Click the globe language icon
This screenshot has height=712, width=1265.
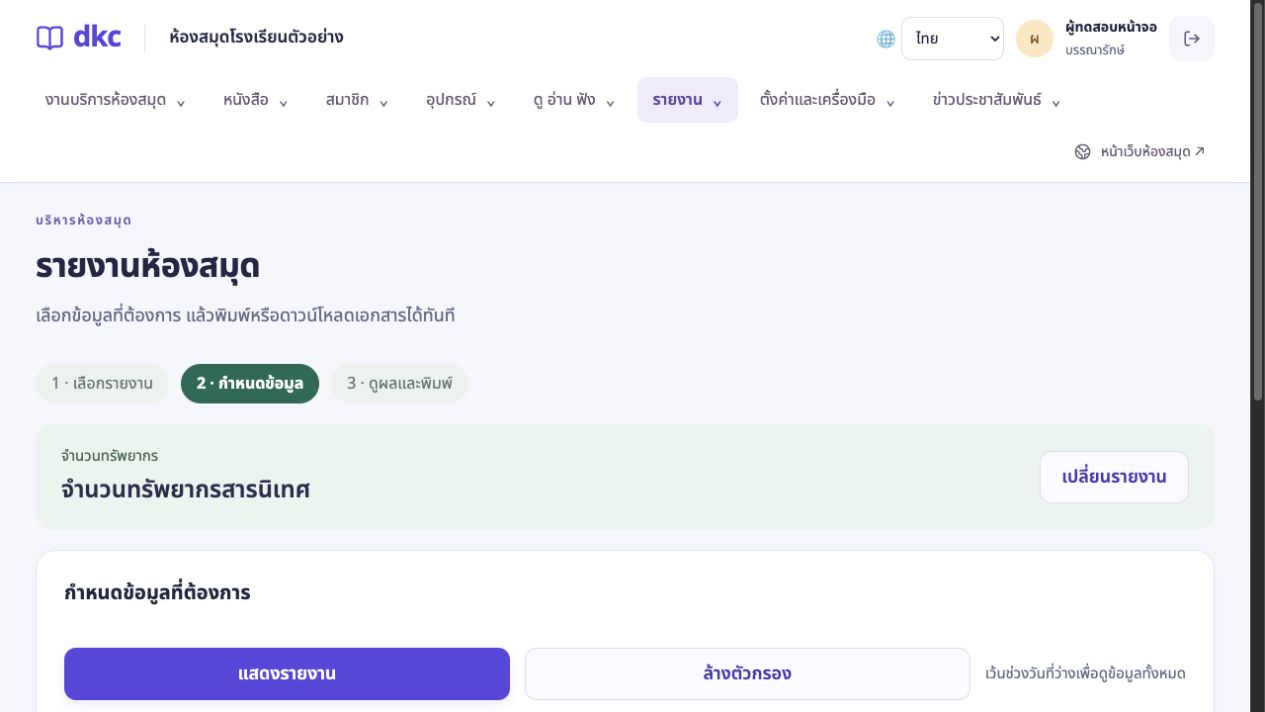coord(886,39)
